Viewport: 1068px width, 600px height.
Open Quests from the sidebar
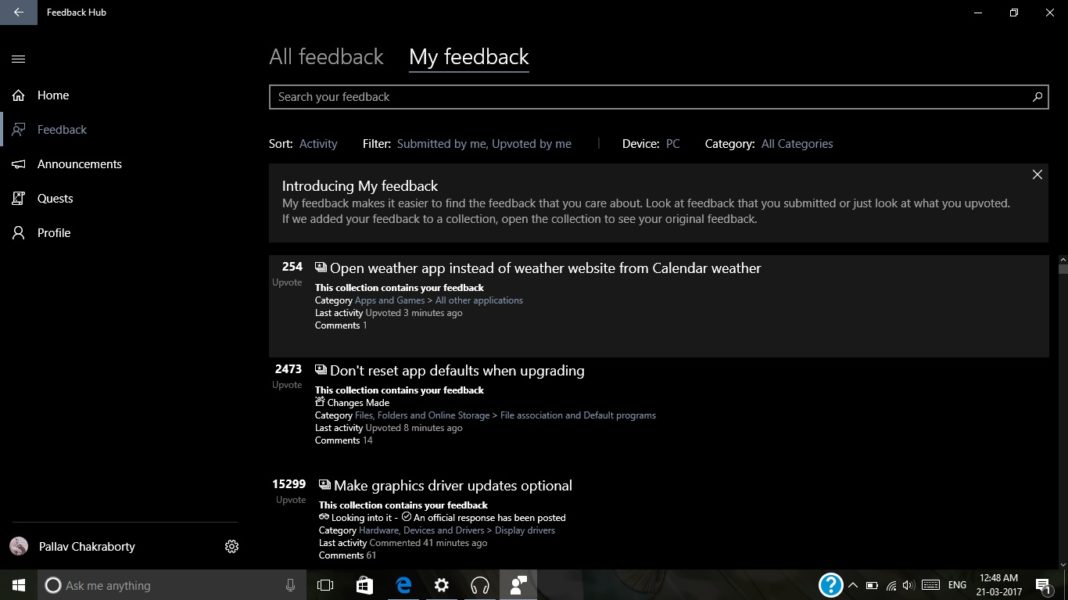coord(55,198)
